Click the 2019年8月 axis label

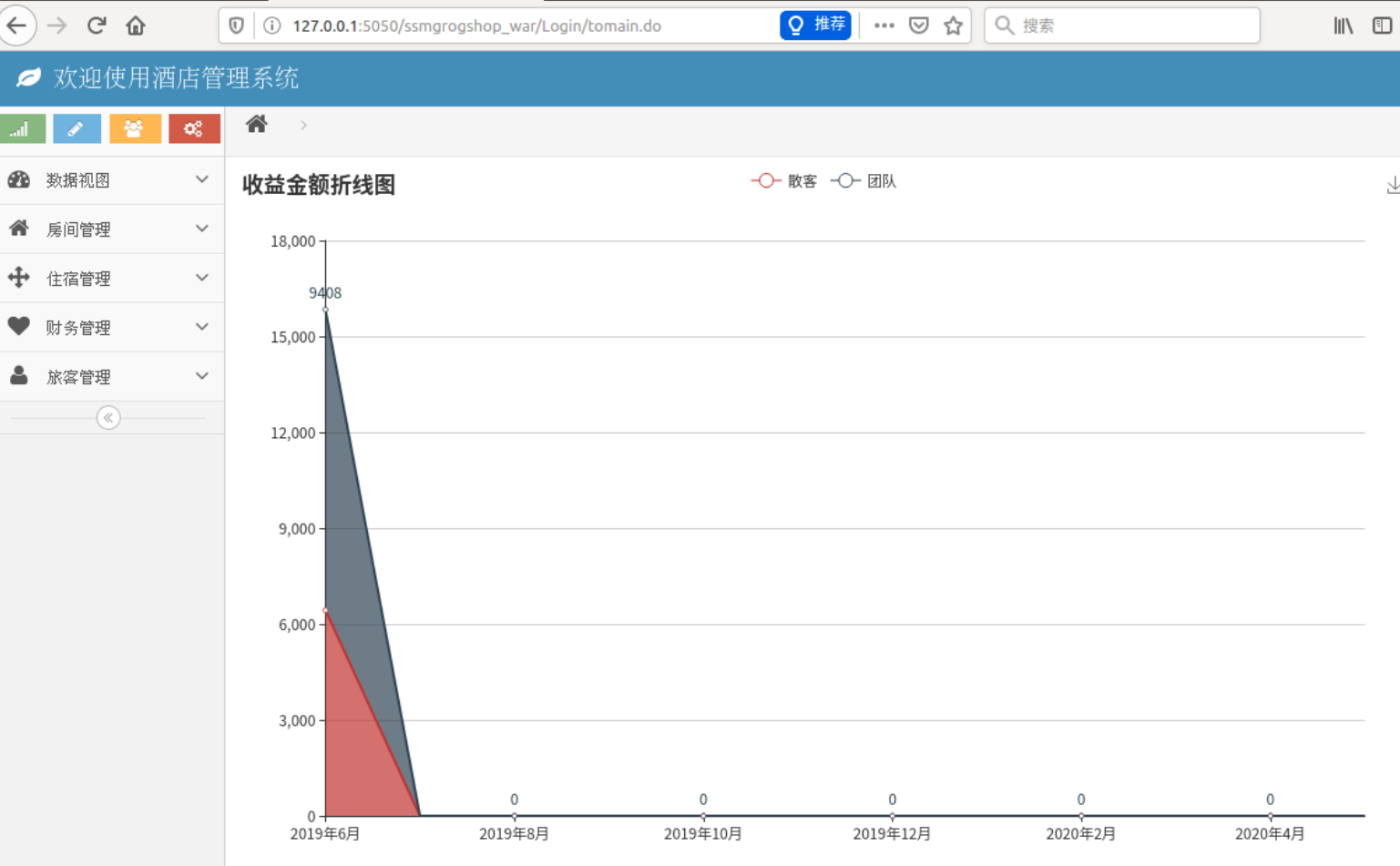[x=514, y=834]
